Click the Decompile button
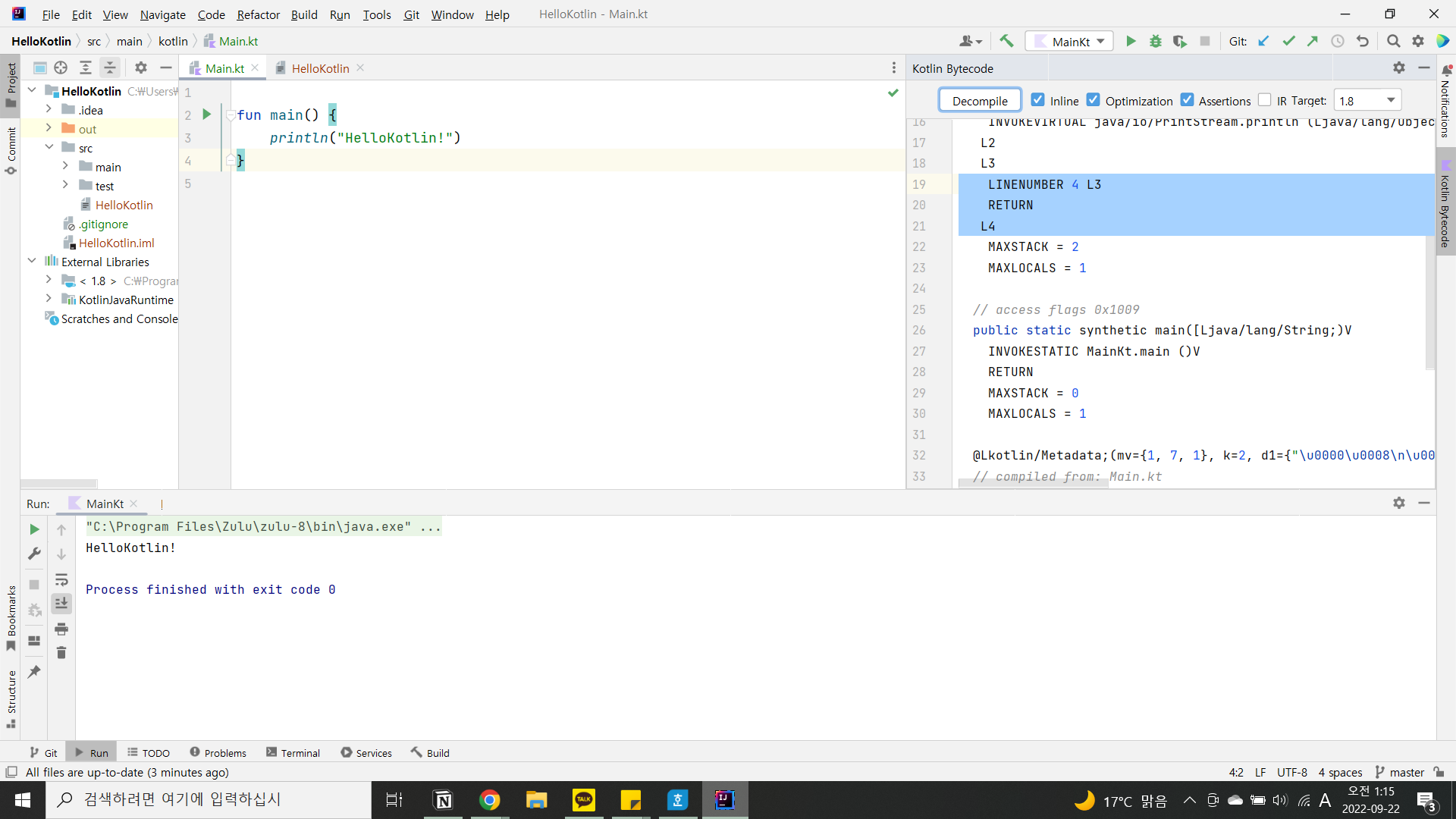The image size is (1456, 819). [980, 101]
